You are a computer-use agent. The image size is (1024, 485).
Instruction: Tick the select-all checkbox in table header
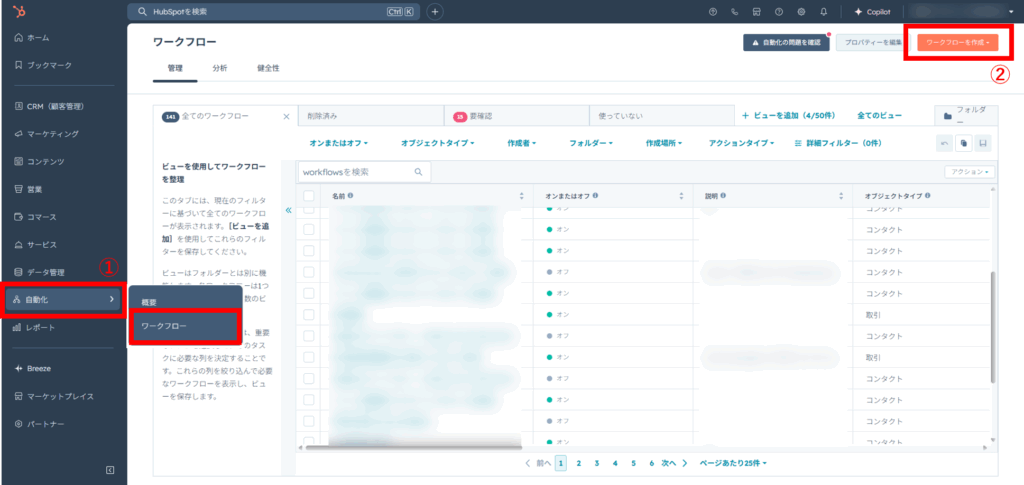click(x=309, y=195)
